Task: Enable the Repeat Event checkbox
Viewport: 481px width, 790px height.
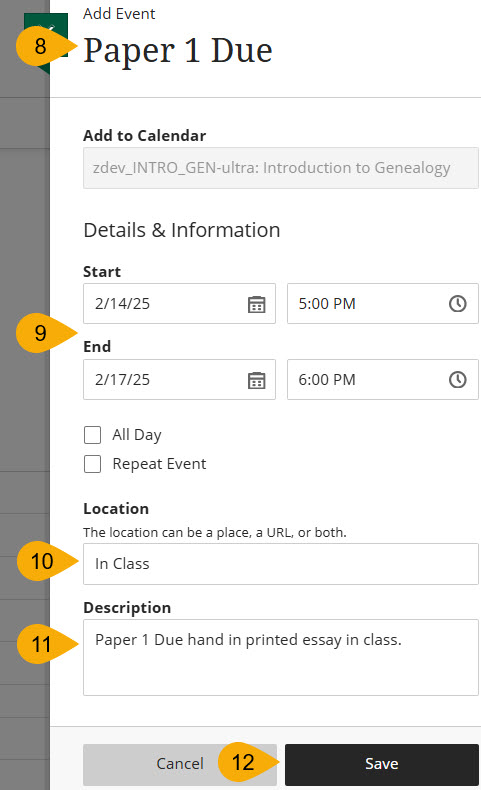Action: coord(93,464)
